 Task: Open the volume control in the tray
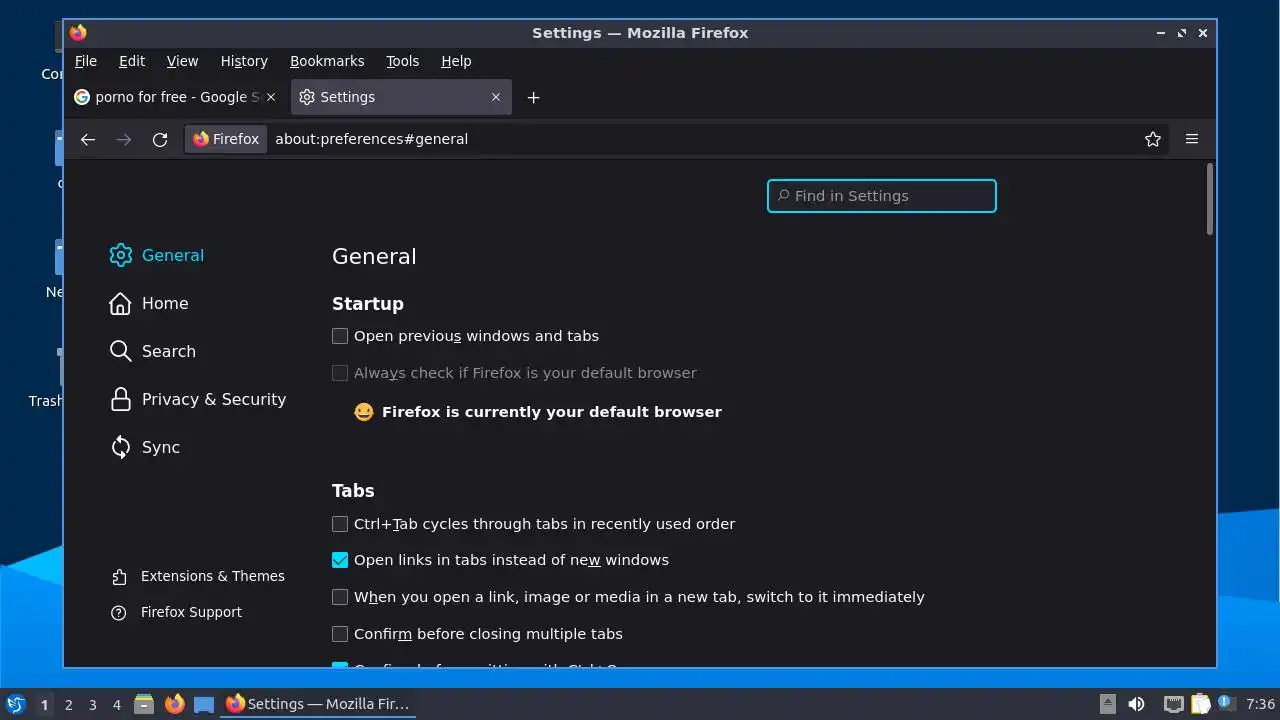[x=1136, y=704]
